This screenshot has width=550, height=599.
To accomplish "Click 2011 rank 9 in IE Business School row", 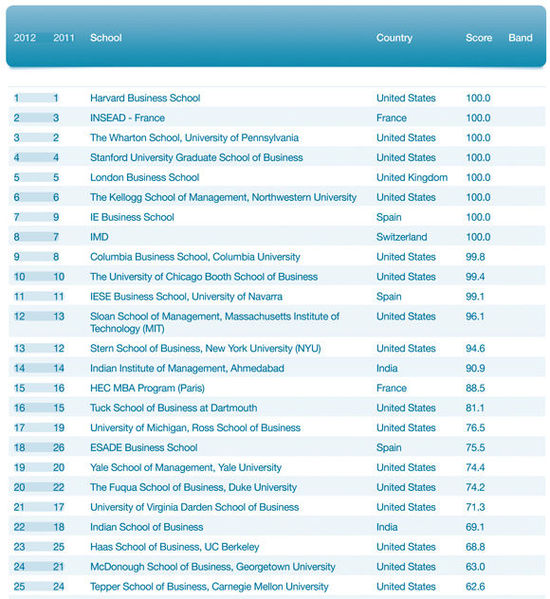I will point(56,217).
